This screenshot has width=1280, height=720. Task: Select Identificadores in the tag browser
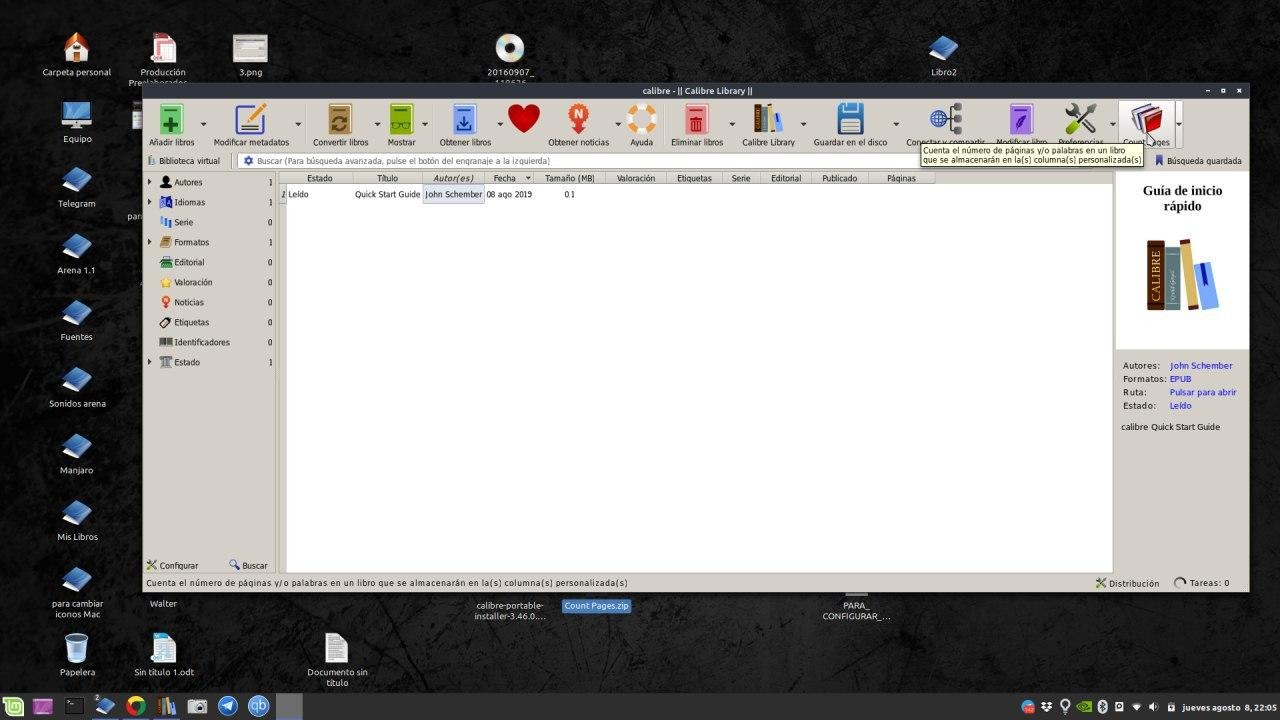pos(202,342)
